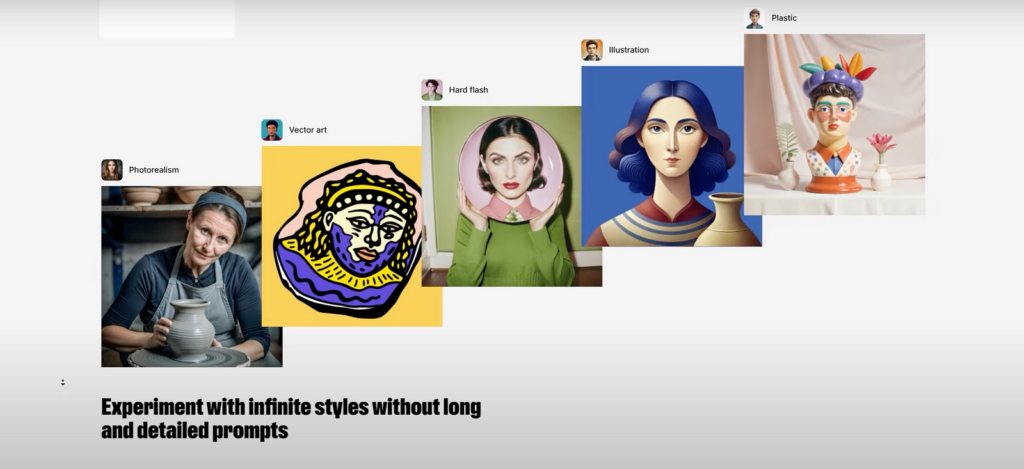Screen dimensions: 1024x469
Task: Select the Vector art avatar icon
Action: [x=272, y=130]
